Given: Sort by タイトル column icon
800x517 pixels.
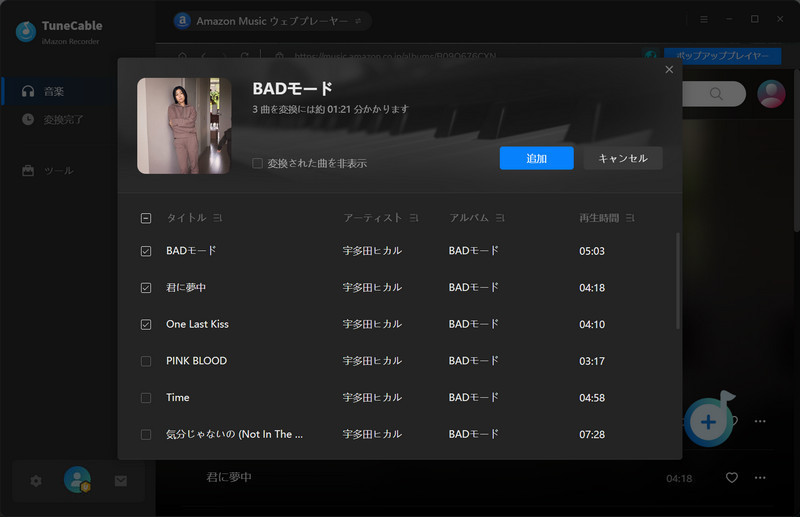Looking at the screenshot, I should tap(217, 218).
